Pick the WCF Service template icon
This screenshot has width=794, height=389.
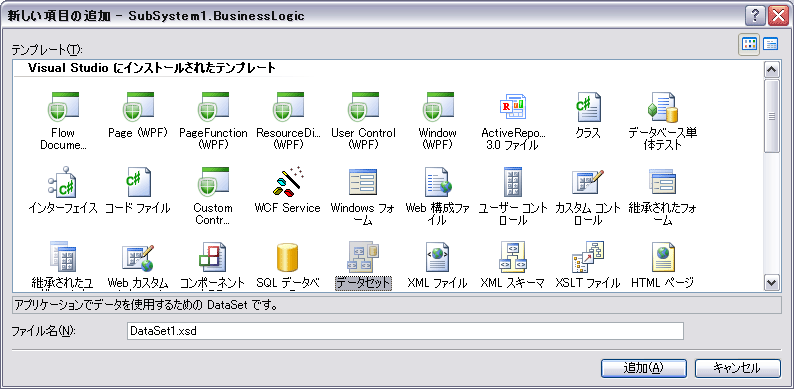(288, 181)
